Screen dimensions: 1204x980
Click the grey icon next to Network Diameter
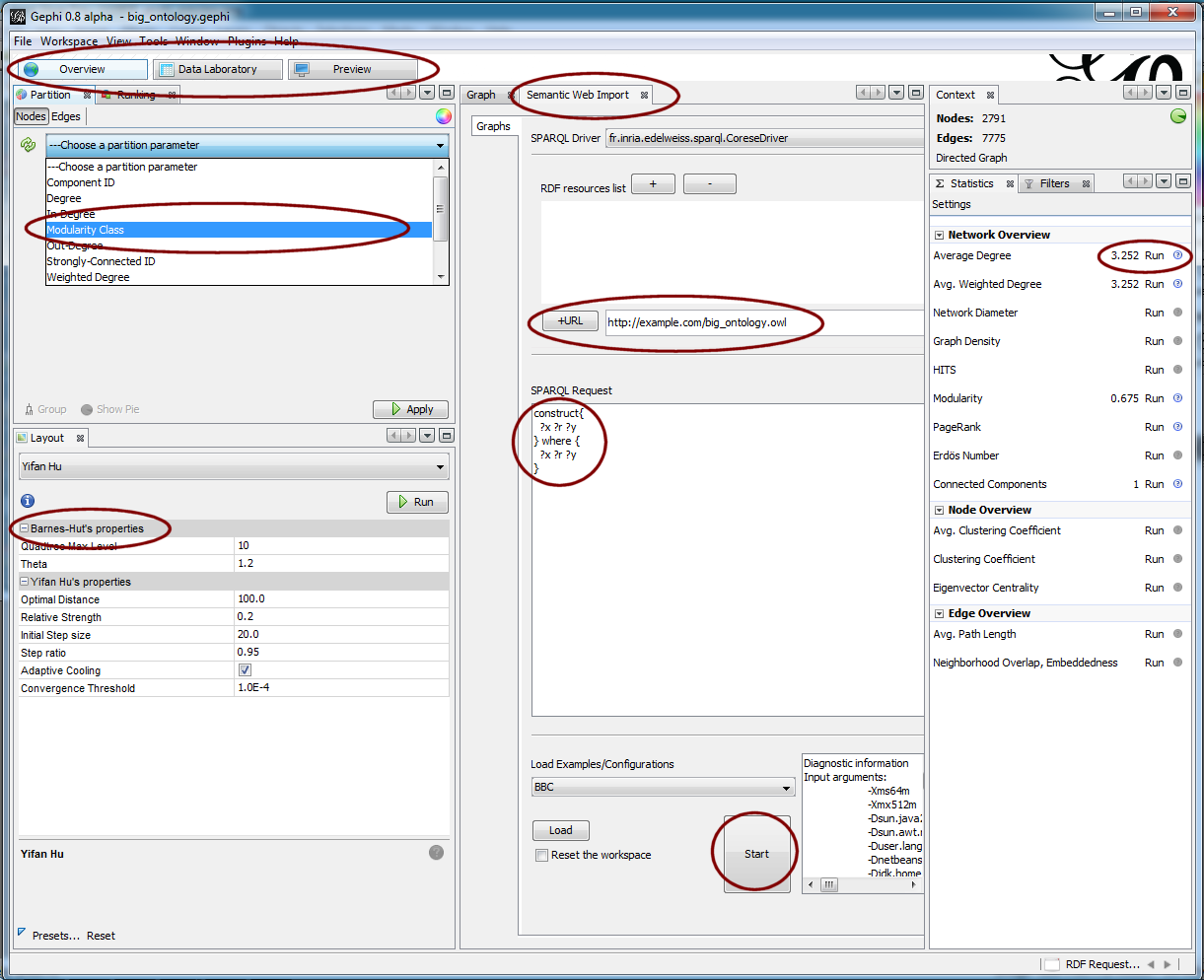(x=1177, y=313)
